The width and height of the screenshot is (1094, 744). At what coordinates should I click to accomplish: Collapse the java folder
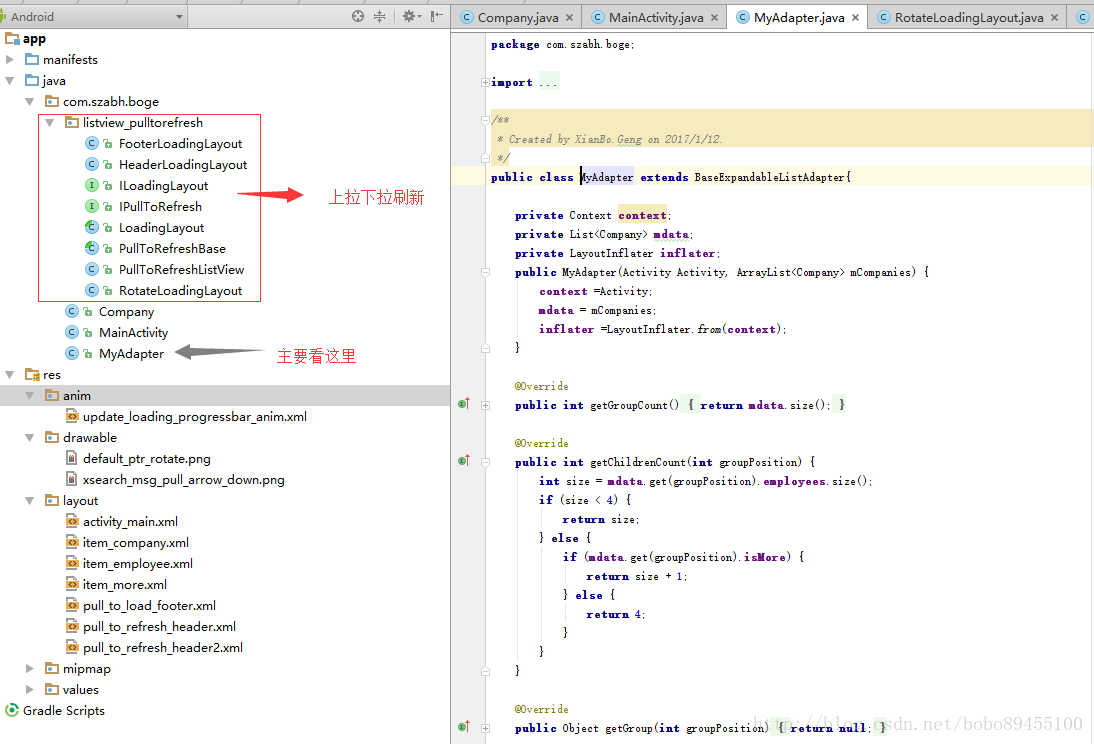tap(10, 81)
